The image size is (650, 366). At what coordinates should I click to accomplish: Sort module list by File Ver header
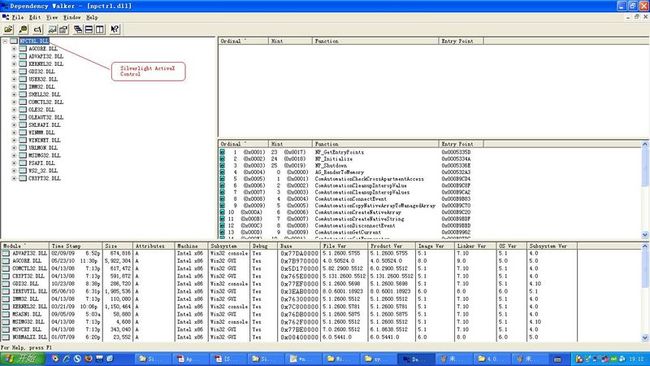(x=344, y=246)
